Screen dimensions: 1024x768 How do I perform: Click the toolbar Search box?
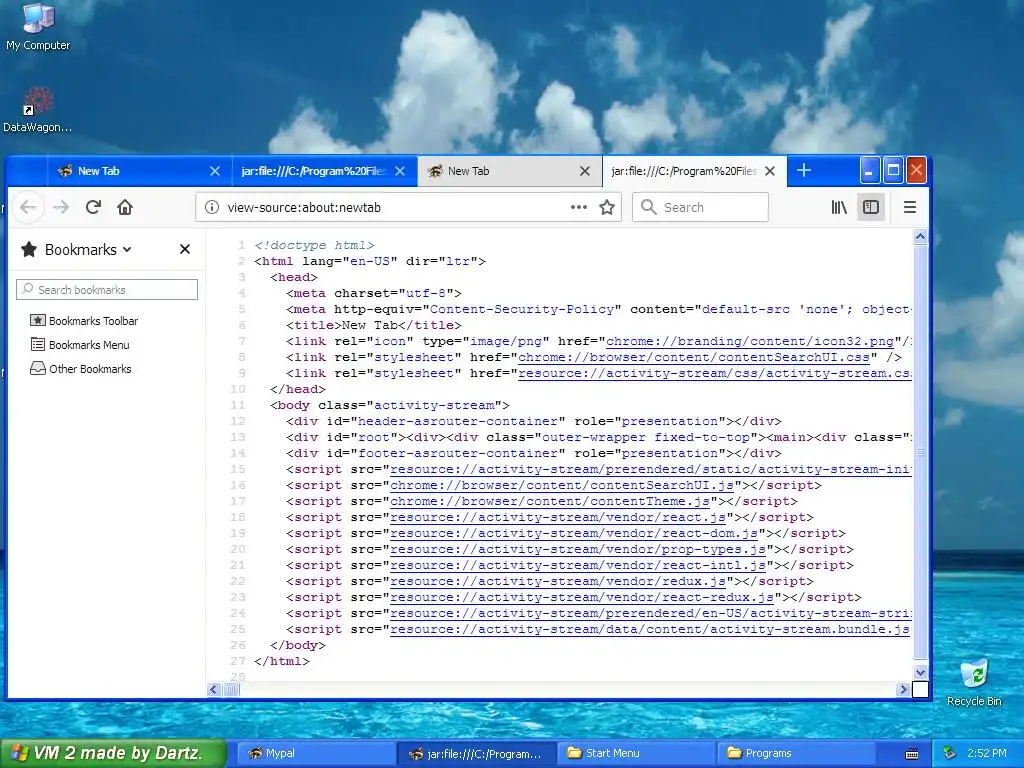point(700,207)
